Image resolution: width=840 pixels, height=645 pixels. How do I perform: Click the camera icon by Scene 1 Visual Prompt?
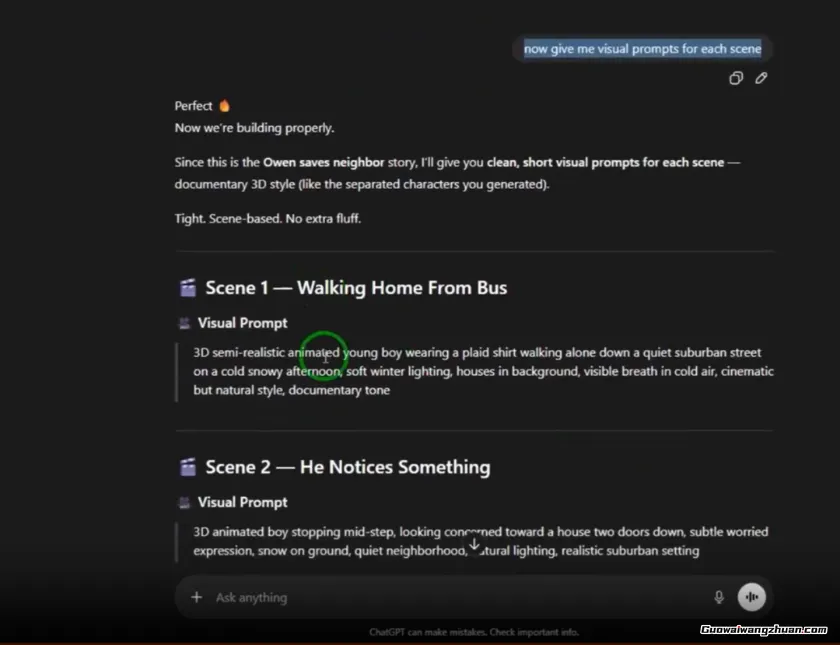(184, 323)
